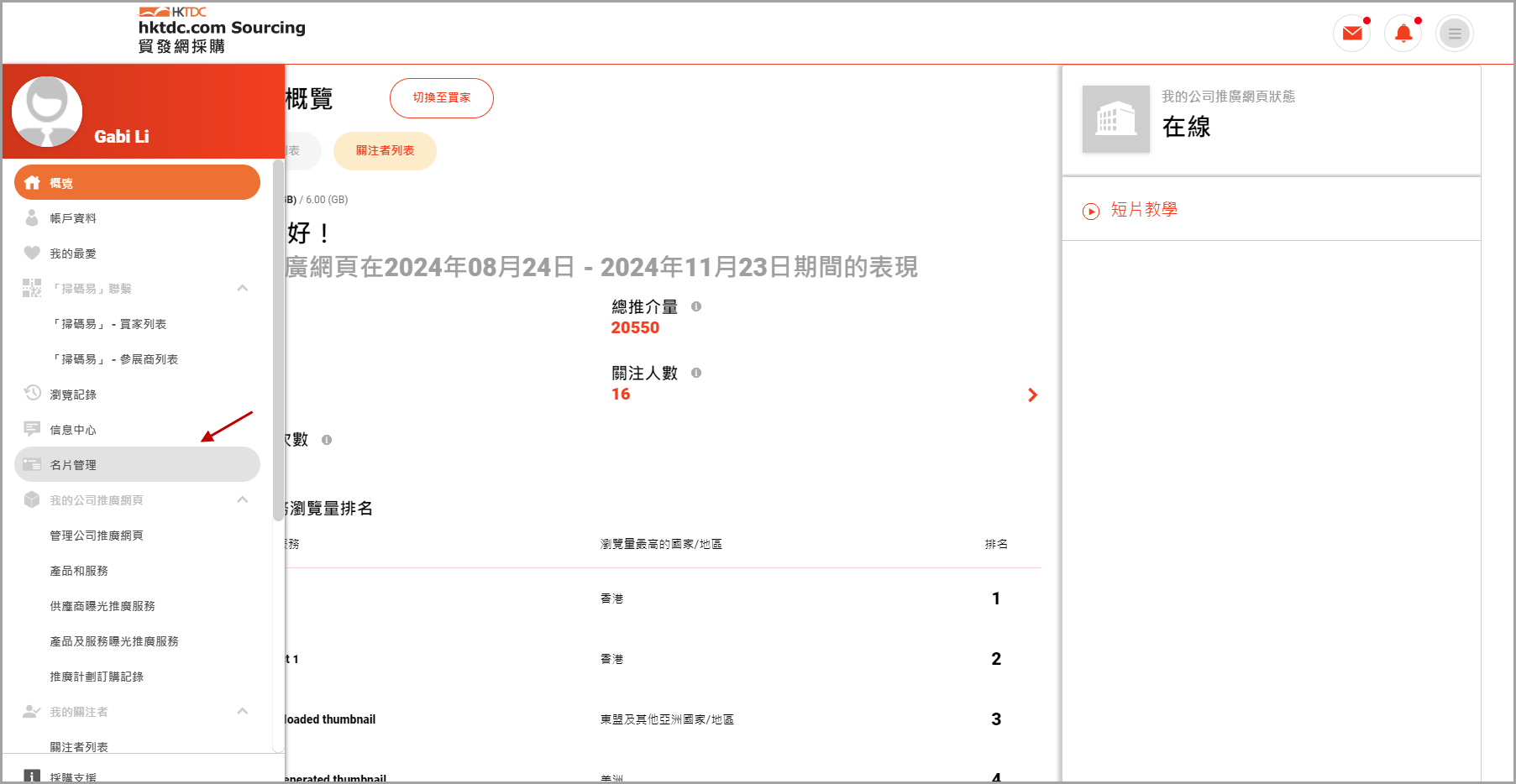Click 東盟及其他亞洲國家/地區 table cell
The width and height of the screenshot is (1516, 784).
tap(667, 719)
